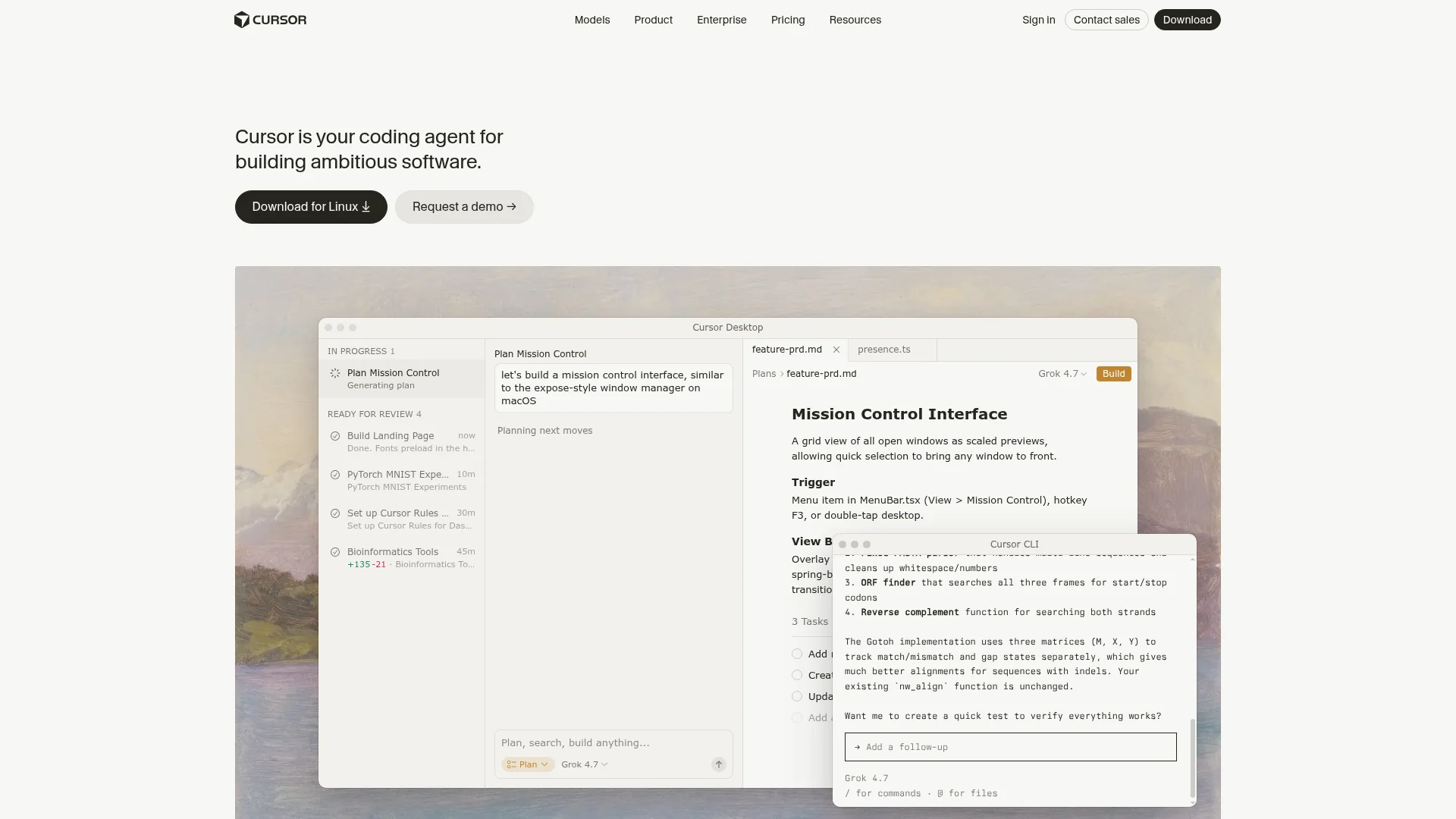Click check icon next to PyTorch MNIST Experiments
This screenshot has height=819, width=1456.
335,475
